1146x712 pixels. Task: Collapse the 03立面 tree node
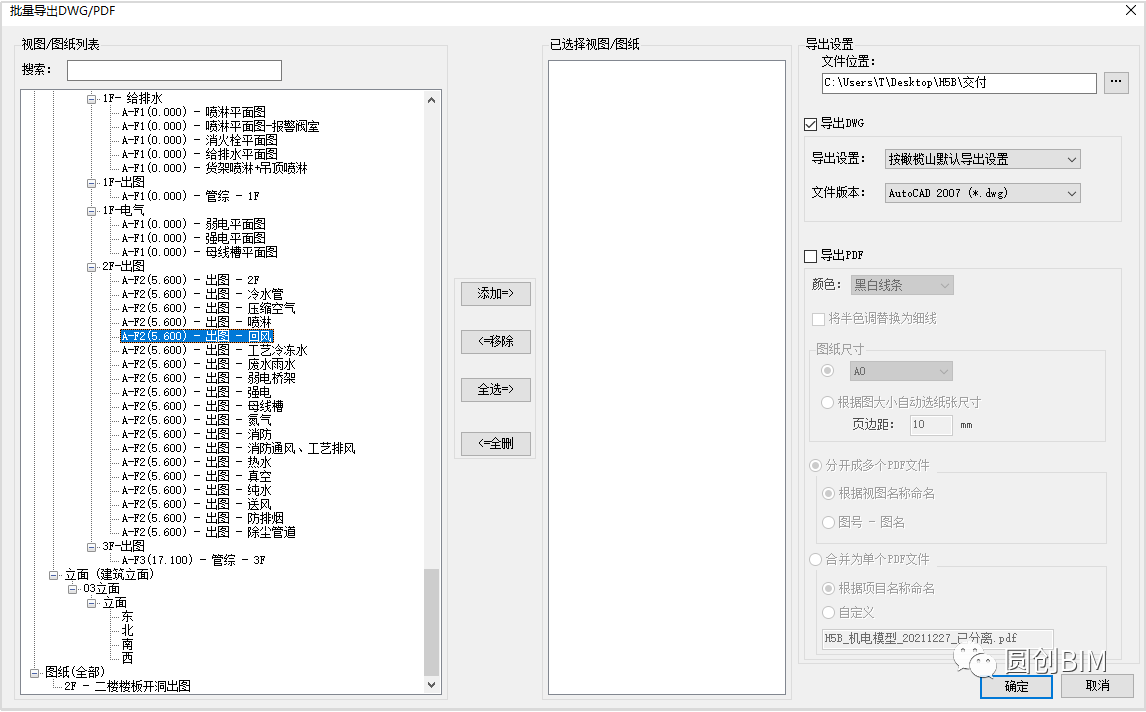point(72,589)
